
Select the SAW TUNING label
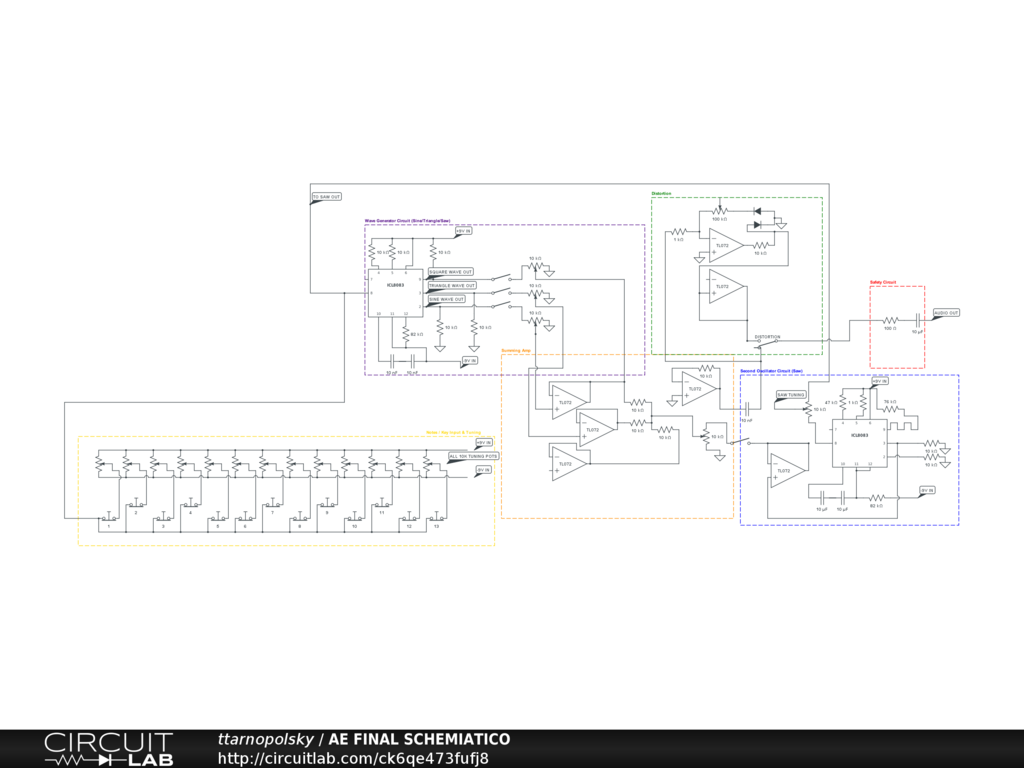(x=791, y=395)
